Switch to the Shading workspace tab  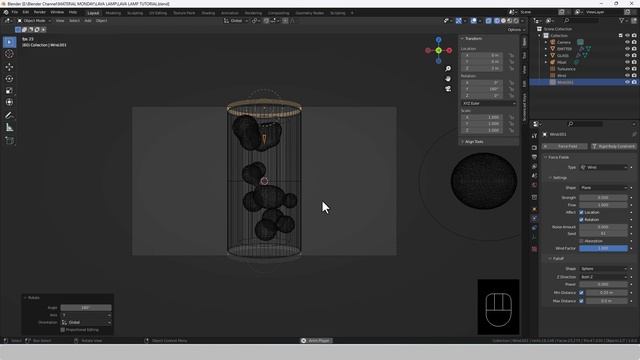click(x=208, y=13)
